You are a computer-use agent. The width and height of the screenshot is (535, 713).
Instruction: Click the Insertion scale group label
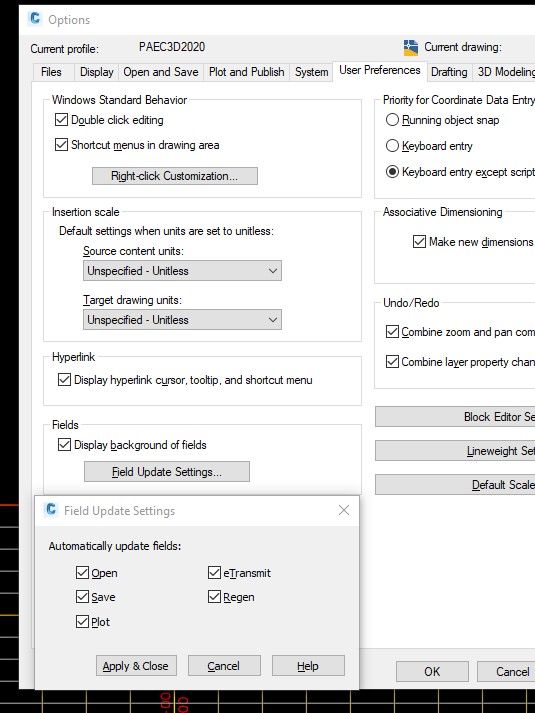click(x=85, y=212)
